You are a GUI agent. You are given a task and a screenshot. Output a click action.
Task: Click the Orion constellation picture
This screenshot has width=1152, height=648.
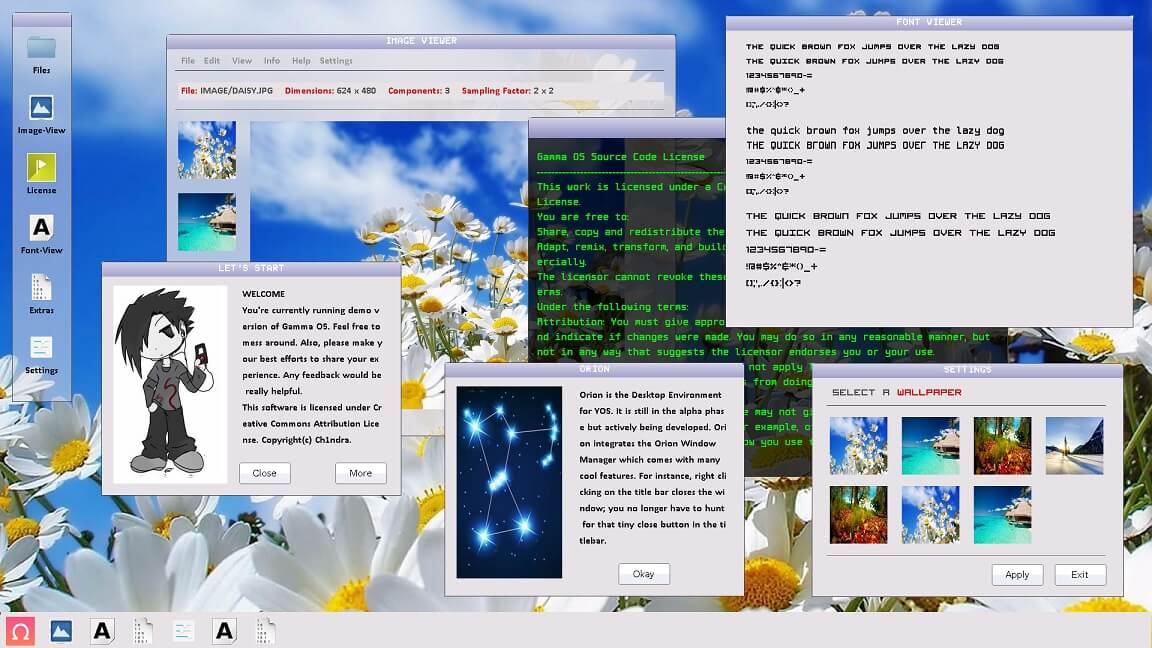click(509, 482)
